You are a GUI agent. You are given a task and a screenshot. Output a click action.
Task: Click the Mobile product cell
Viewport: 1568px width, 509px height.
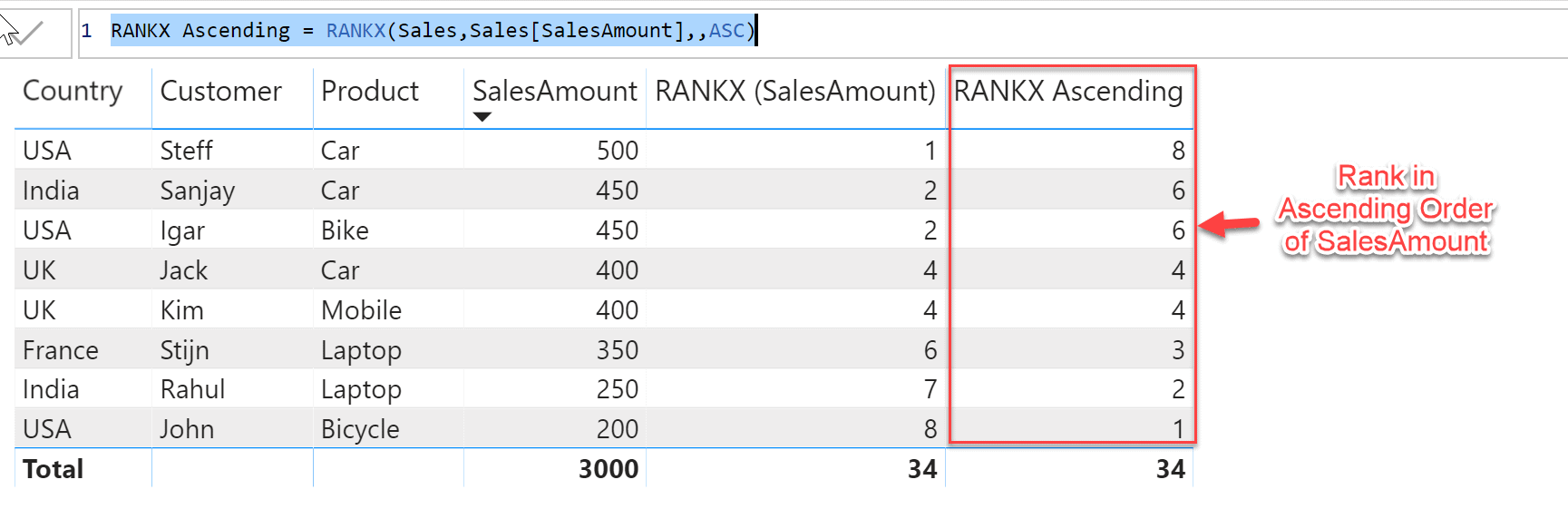pyautogui.click(x=361, y=310)
